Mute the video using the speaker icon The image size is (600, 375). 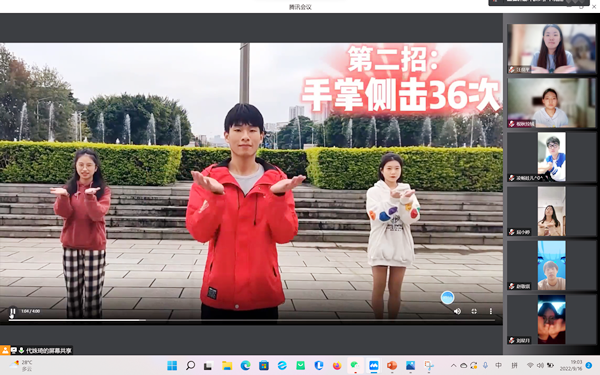(457, 311)
